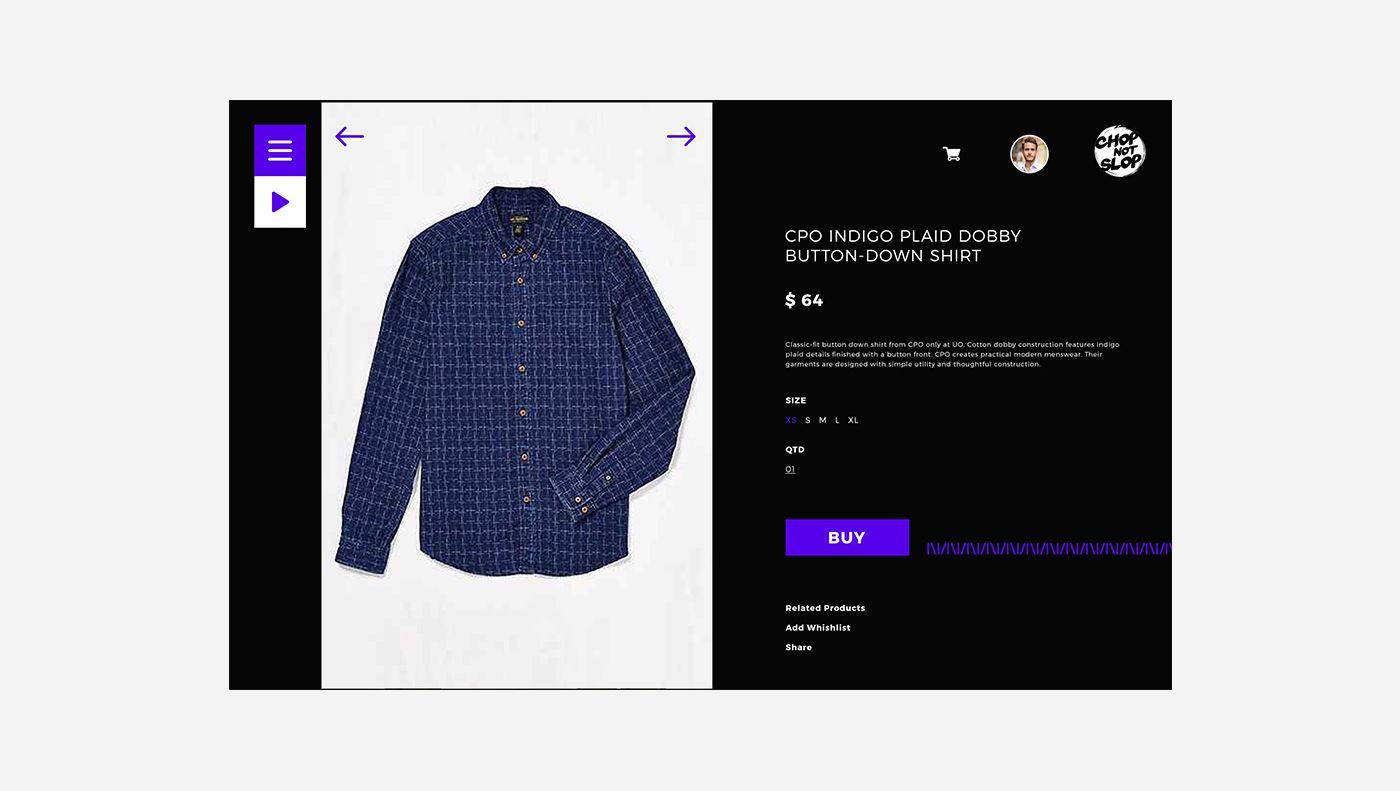The width and height of the screenshot is (1400, 791).
Task: Change the quantity value 01
Action: click(x=790, y=469)
